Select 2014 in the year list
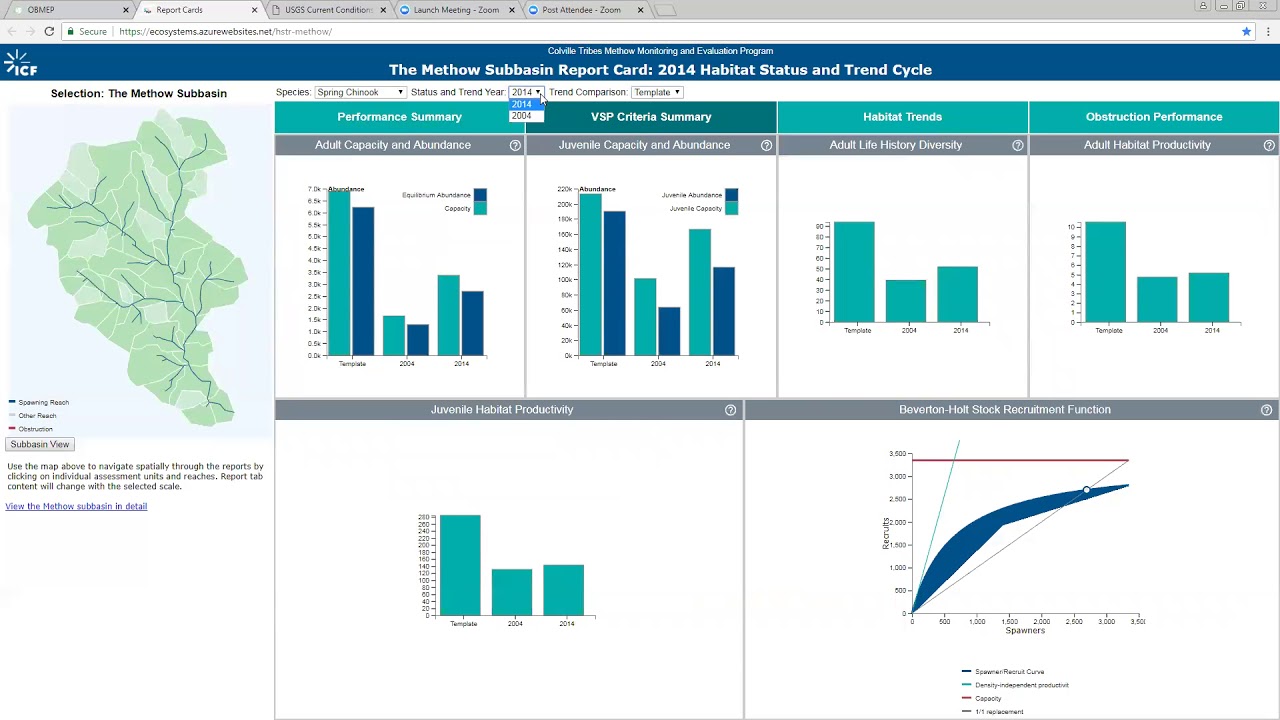1280x720 pixels. [526, 104]
